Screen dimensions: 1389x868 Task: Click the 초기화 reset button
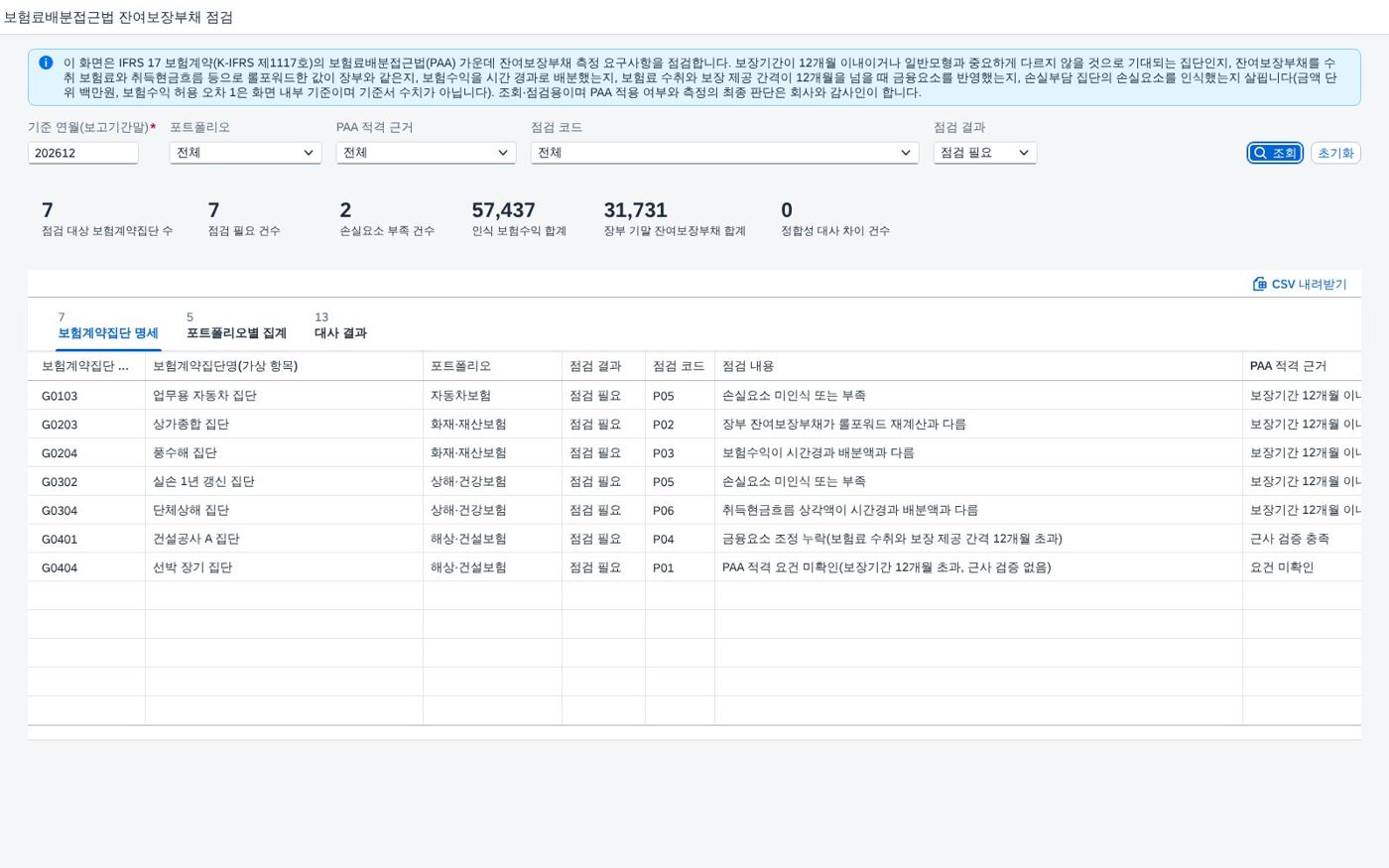click(x=1335, y=153)
